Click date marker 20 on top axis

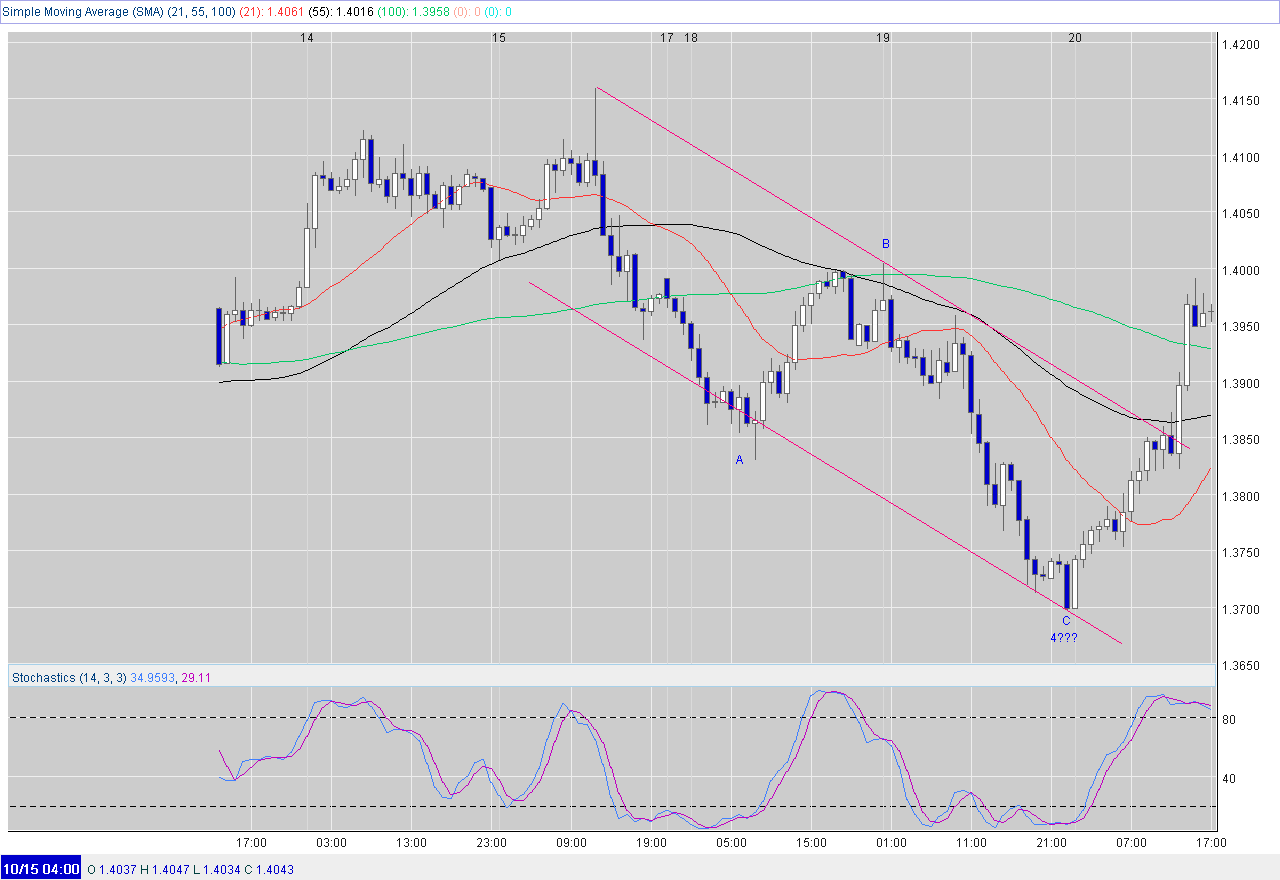pyautogui.click(x=1075, y=37)
